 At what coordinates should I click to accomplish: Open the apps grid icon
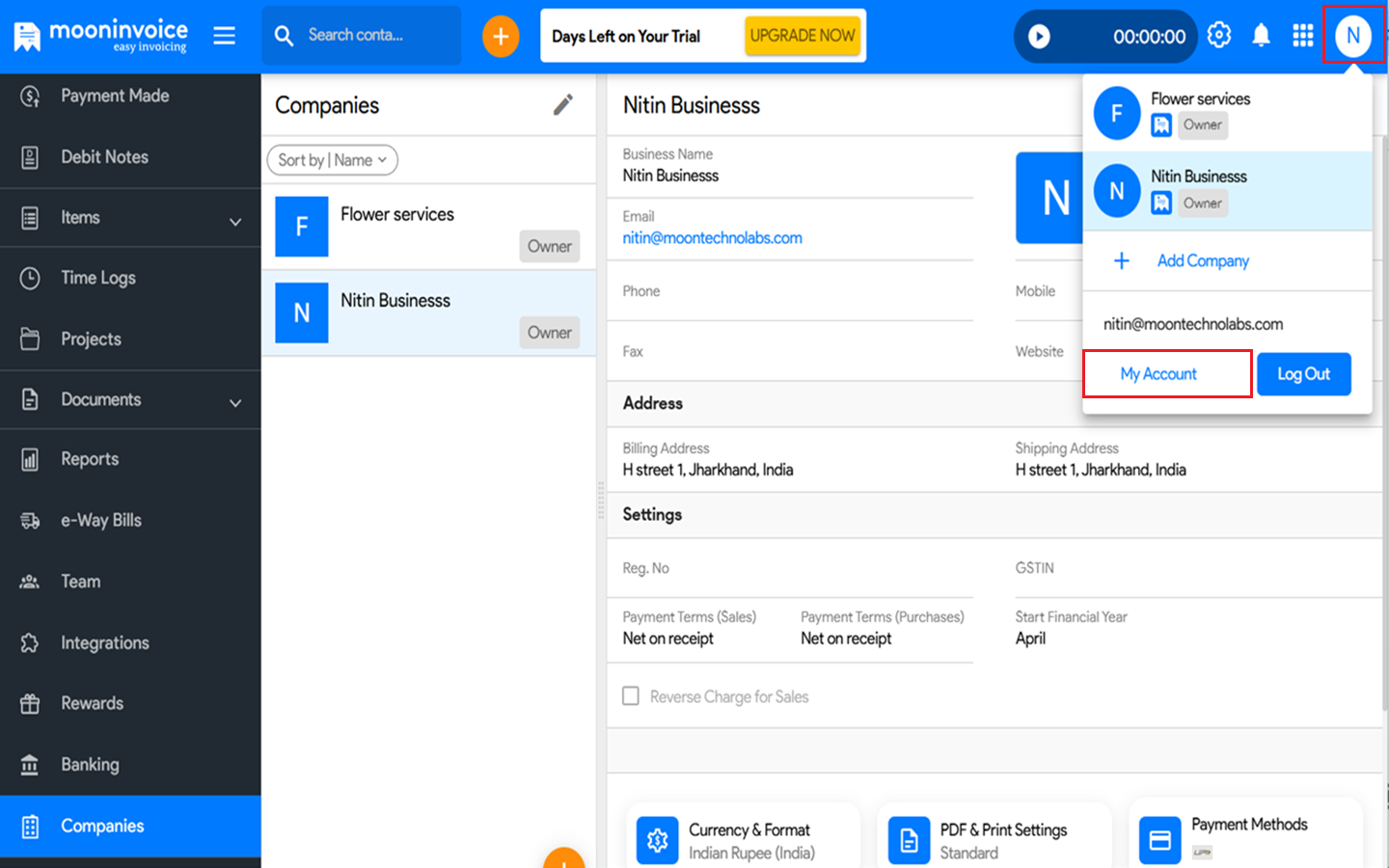click(x=1303, y=36)
